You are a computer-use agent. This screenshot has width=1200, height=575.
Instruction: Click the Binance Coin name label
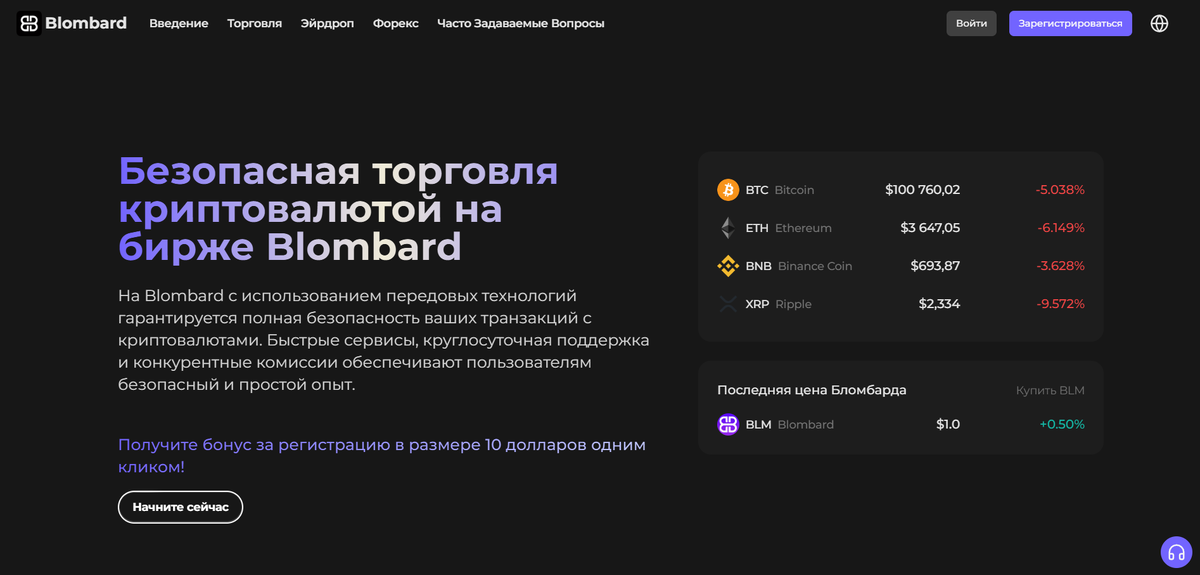click(x=815, y=266)
